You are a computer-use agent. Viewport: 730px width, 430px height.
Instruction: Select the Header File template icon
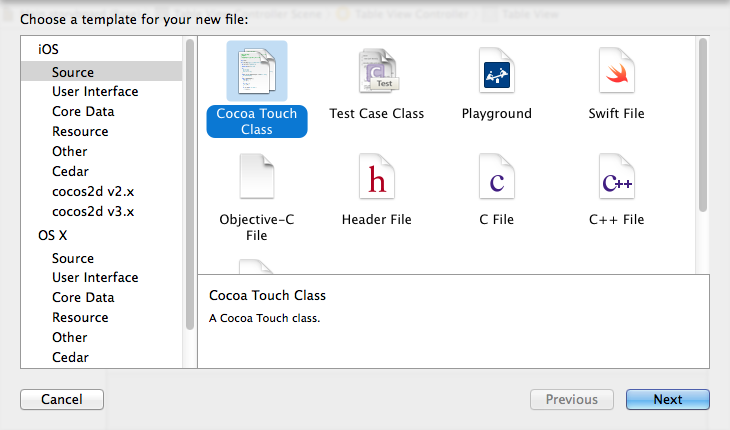tap(377, 177)
